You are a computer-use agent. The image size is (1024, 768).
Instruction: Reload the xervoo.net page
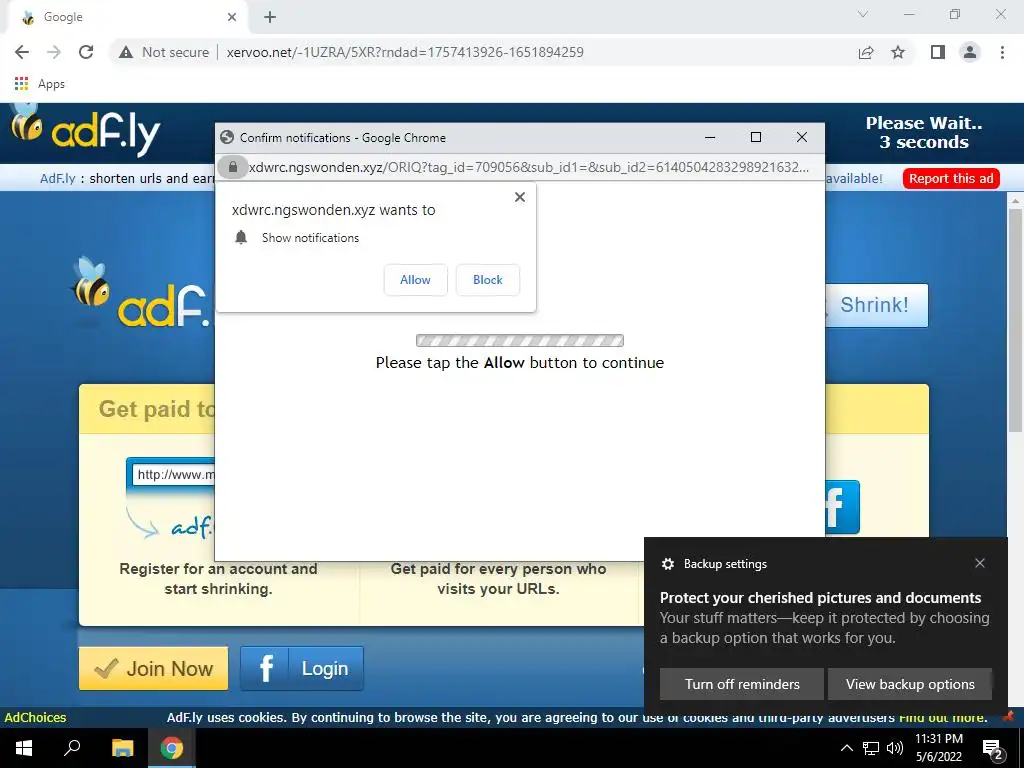point(86,52)
